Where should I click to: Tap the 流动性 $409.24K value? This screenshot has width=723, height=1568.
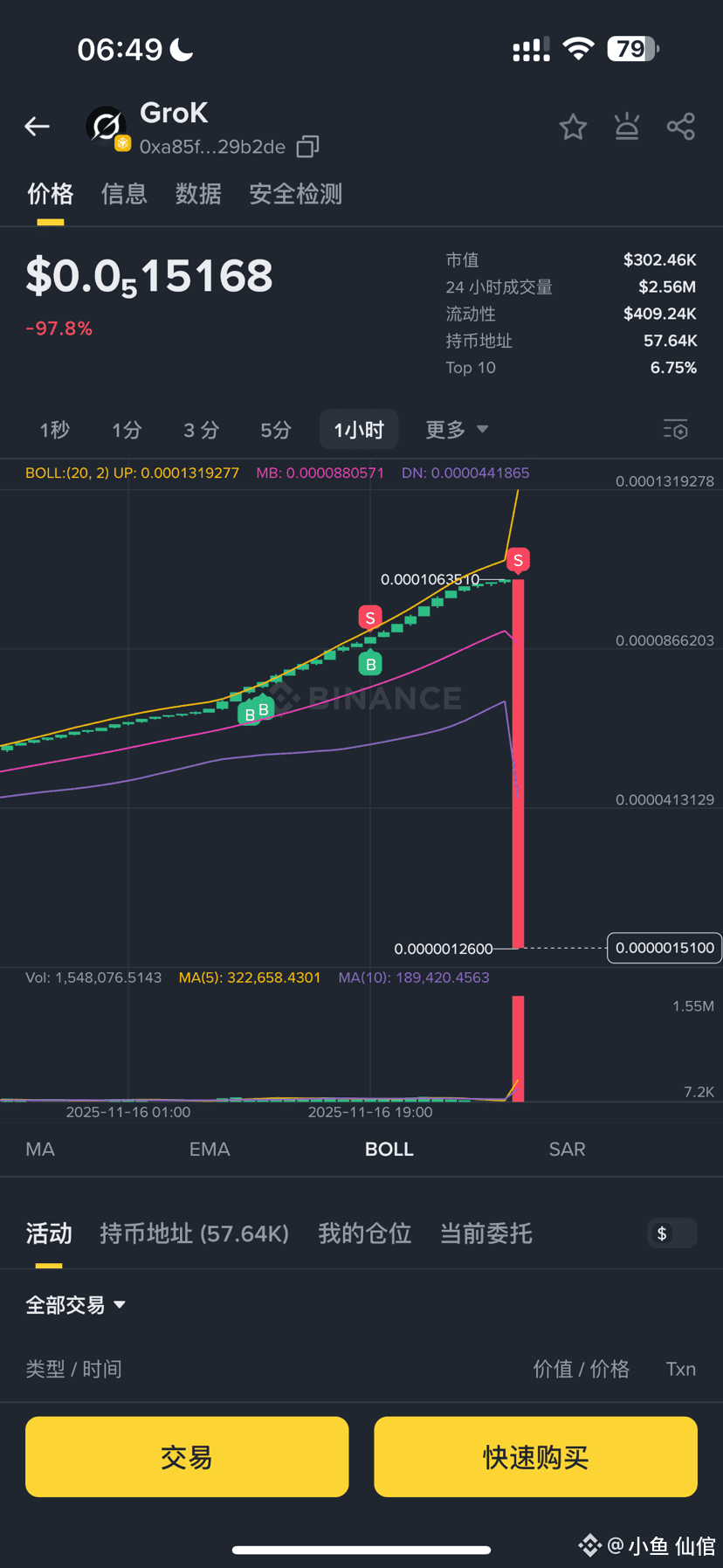pos(660,314)
